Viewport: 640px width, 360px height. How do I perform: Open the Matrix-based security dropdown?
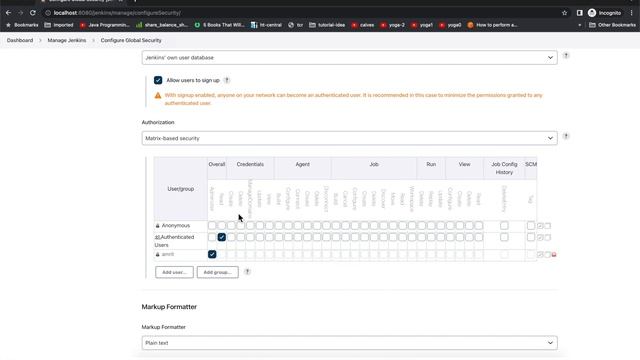pyautogui.click(x=349, y=138)
